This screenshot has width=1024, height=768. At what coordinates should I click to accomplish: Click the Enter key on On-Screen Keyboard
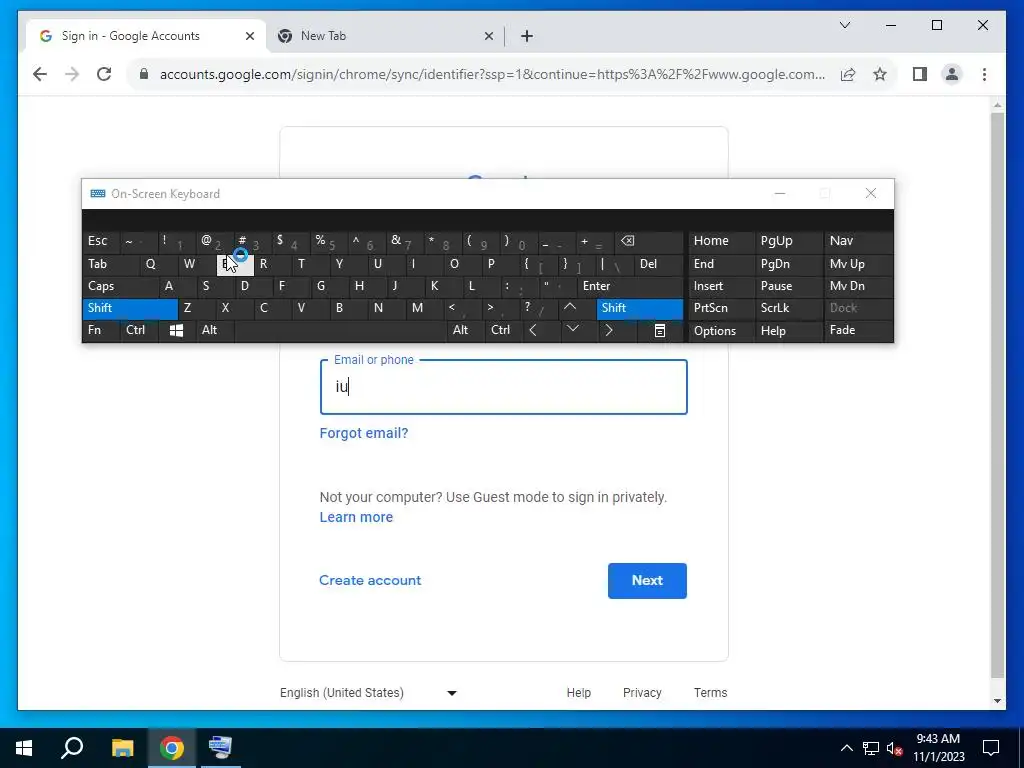(630, 286)
